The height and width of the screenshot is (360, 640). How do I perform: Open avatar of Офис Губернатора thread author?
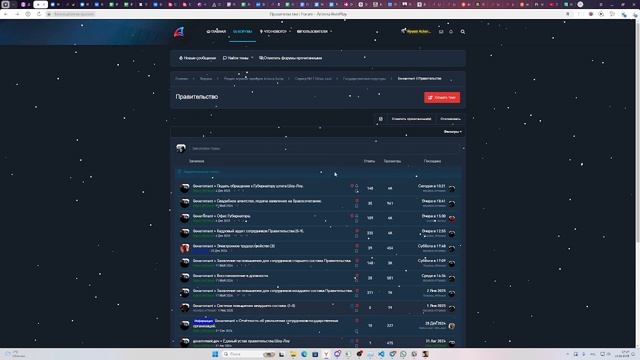(184, 218)
